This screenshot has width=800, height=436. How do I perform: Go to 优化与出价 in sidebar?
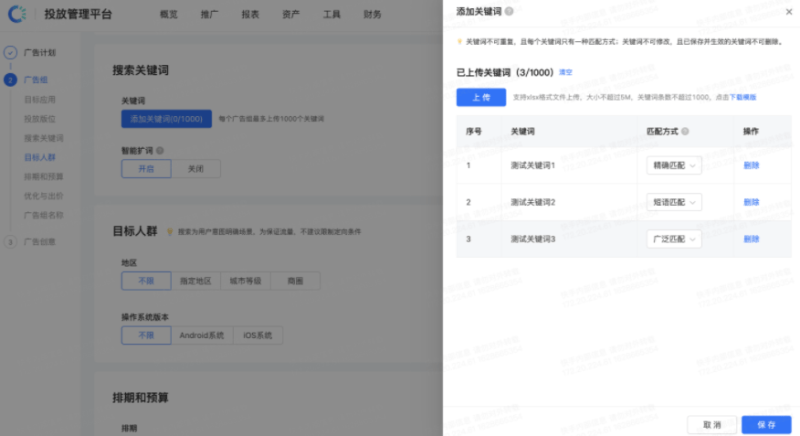tap(44, 196)
